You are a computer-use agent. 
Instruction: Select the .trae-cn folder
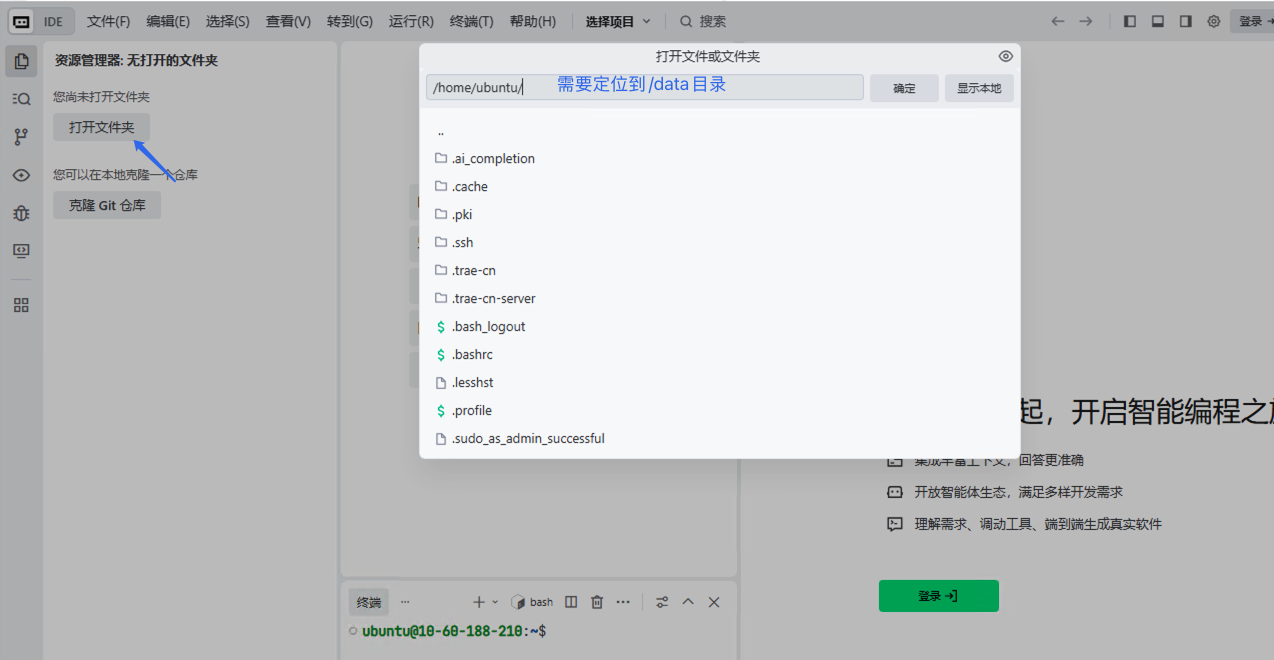719,271
